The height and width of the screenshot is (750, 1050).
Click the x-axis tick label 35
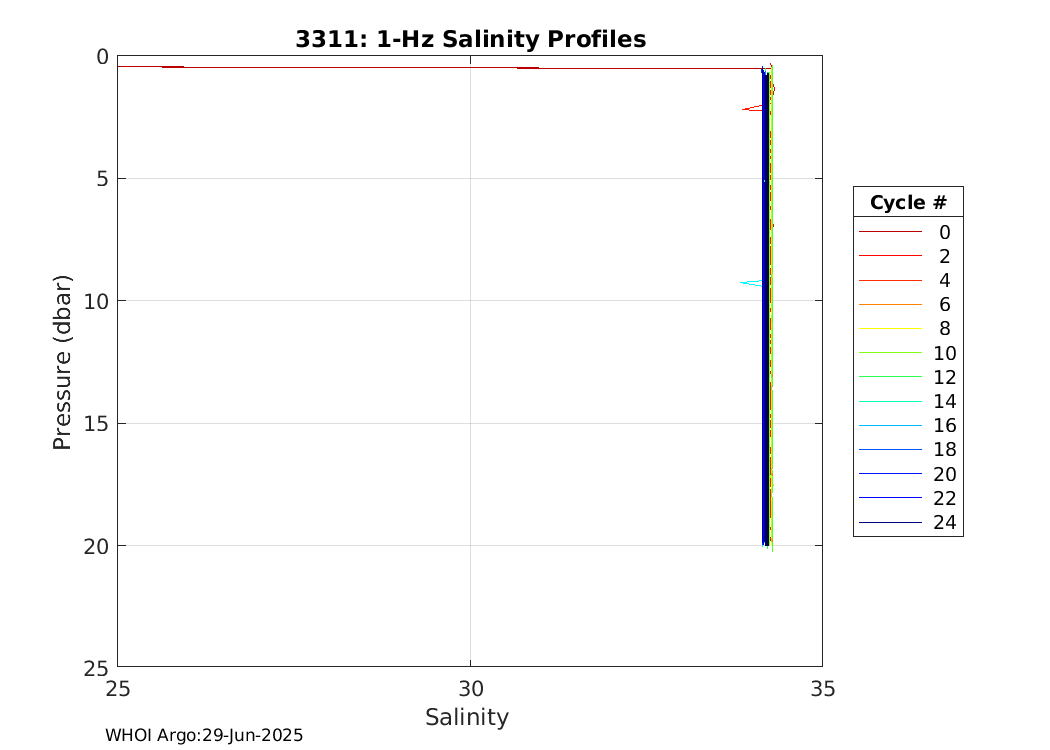tap(823, 688)
